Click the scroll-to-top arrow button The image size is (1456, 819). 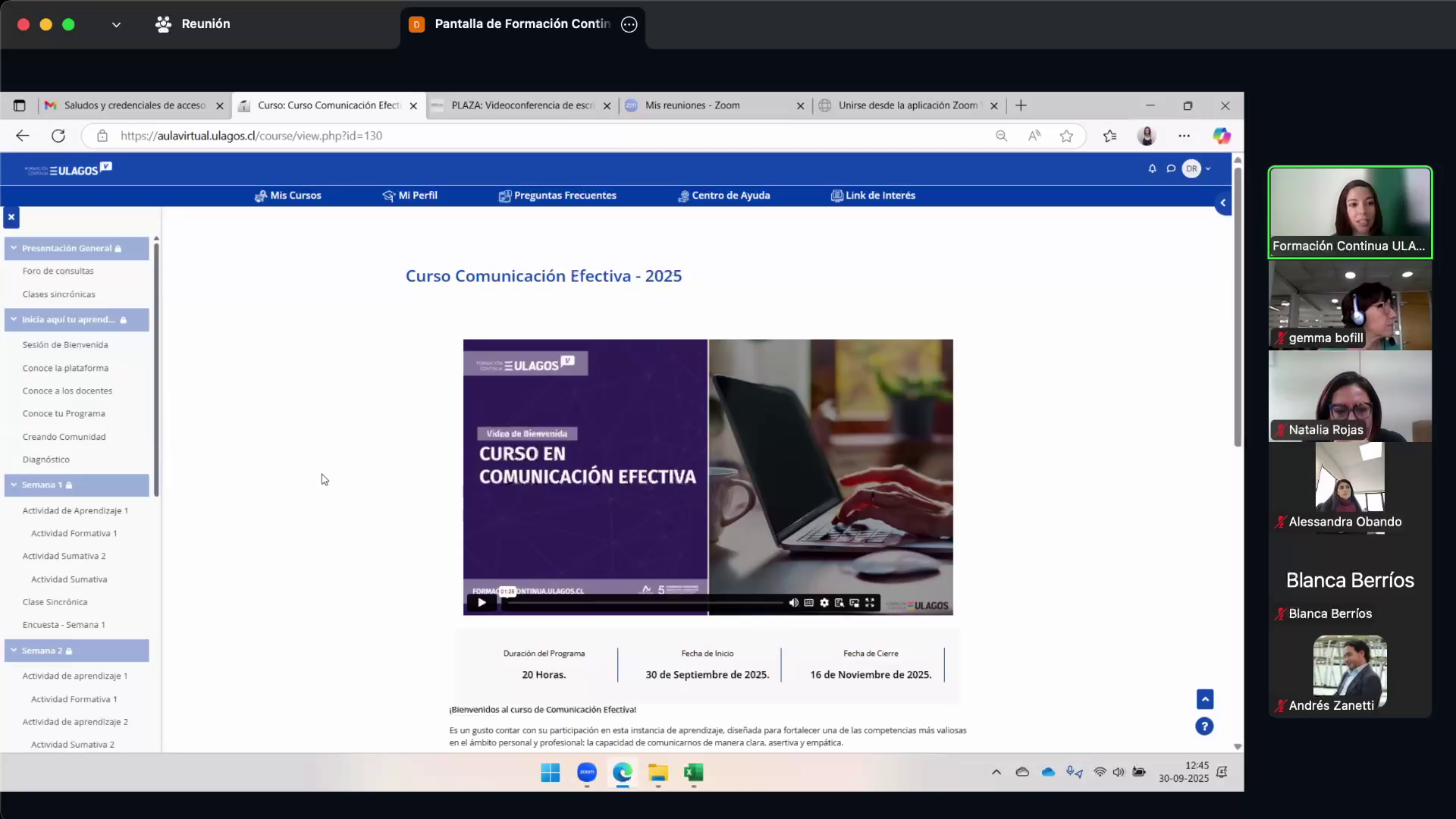point(1204,698)
